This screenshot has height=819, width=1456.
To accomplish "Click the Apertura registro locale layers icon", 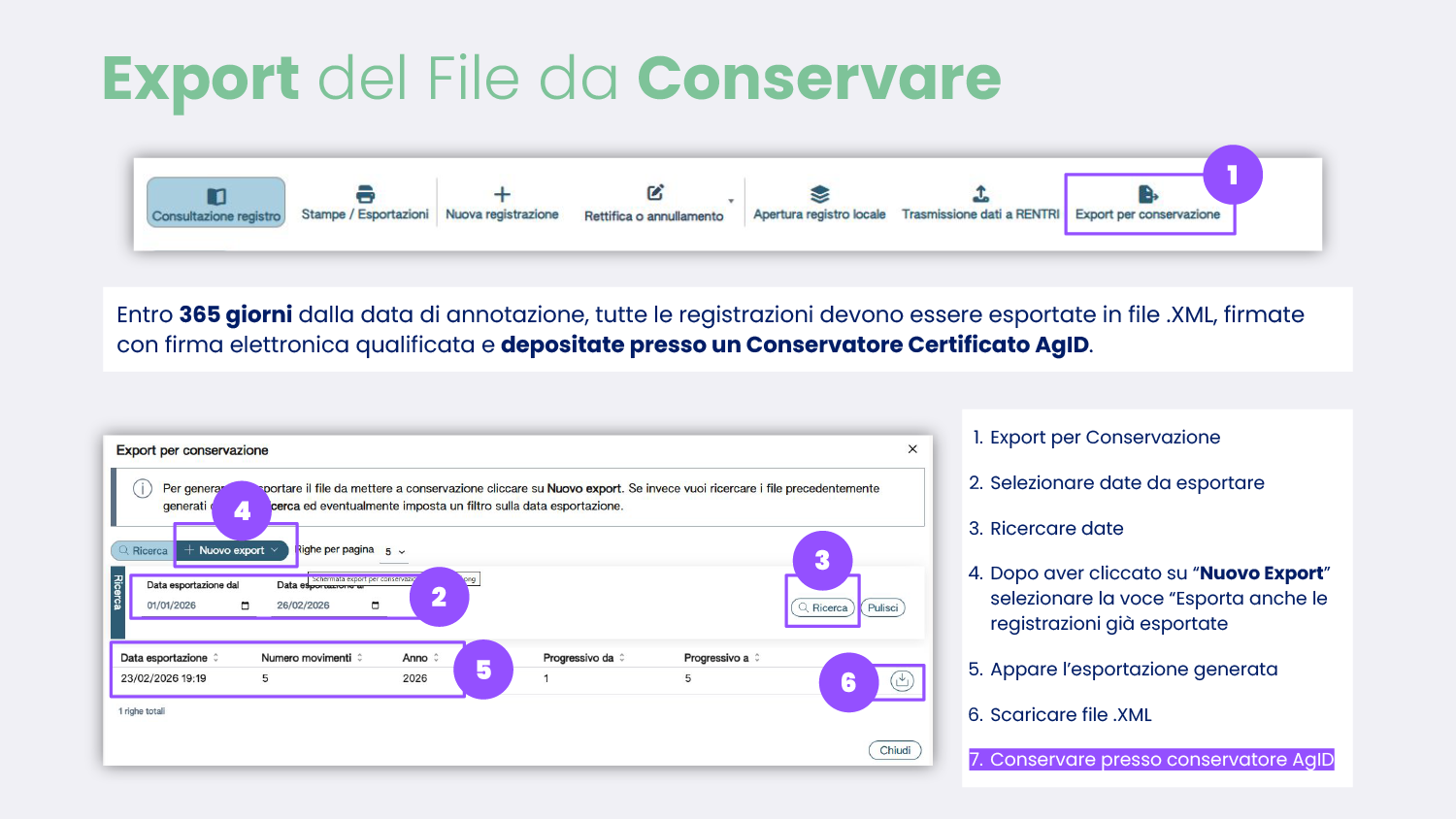I will coord(819,194).
